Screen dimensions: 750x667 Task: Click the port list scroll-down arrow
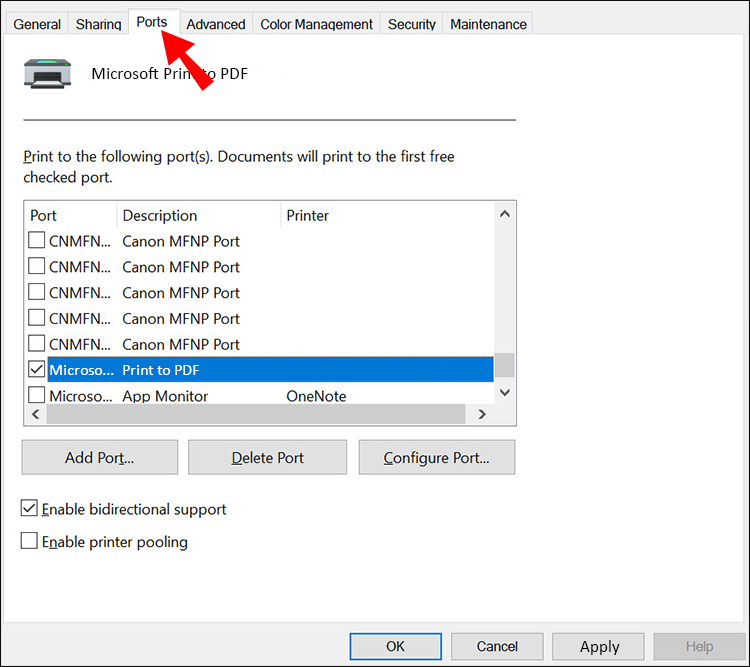click(505, 392)
